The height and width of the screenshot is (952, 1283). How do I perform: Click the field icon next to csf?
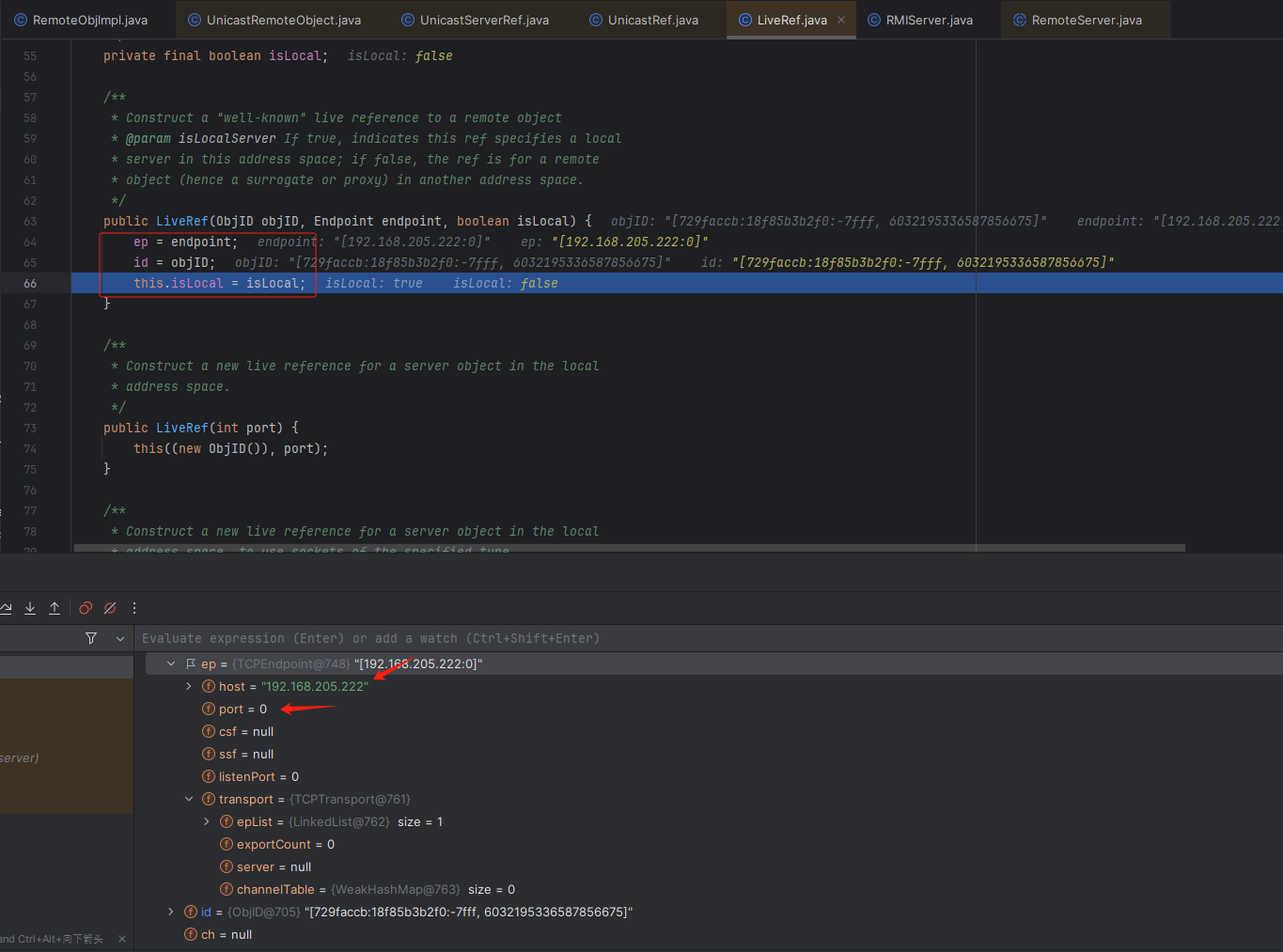[x=209, y=731]
